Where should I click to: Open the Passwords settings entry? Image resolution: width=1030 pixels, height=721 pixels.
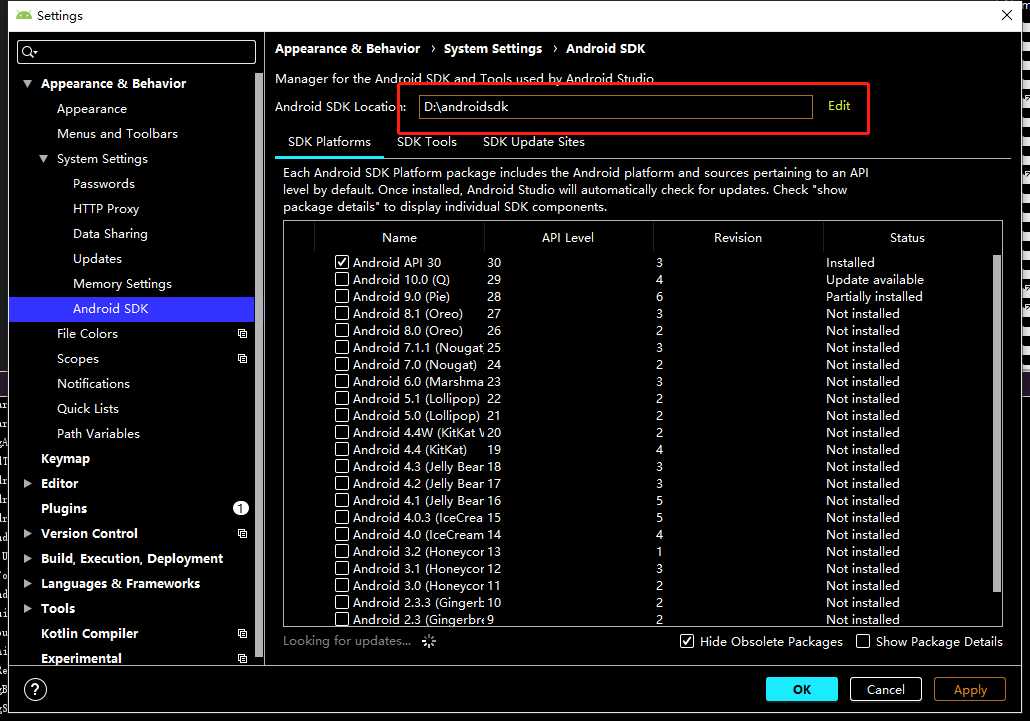(104, 184)
